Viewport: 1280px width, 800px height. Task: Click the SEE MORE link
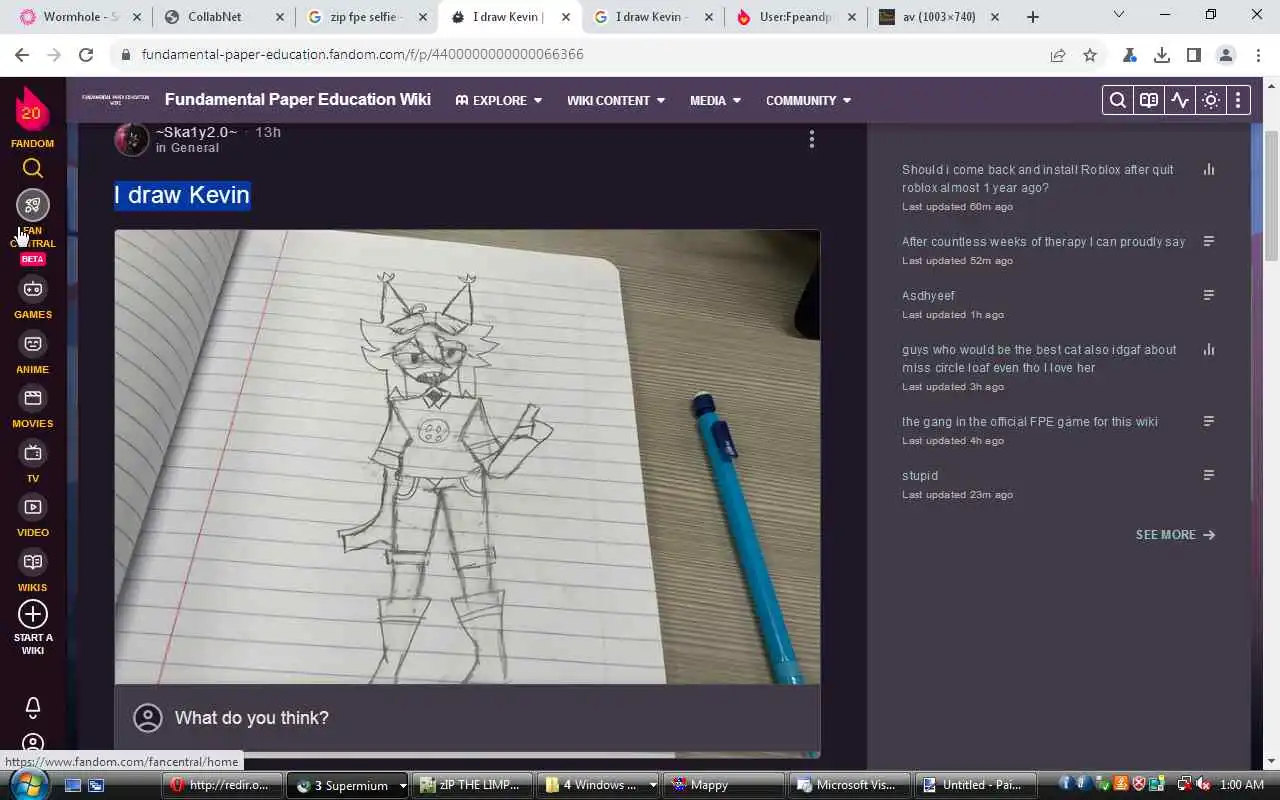1175,535
